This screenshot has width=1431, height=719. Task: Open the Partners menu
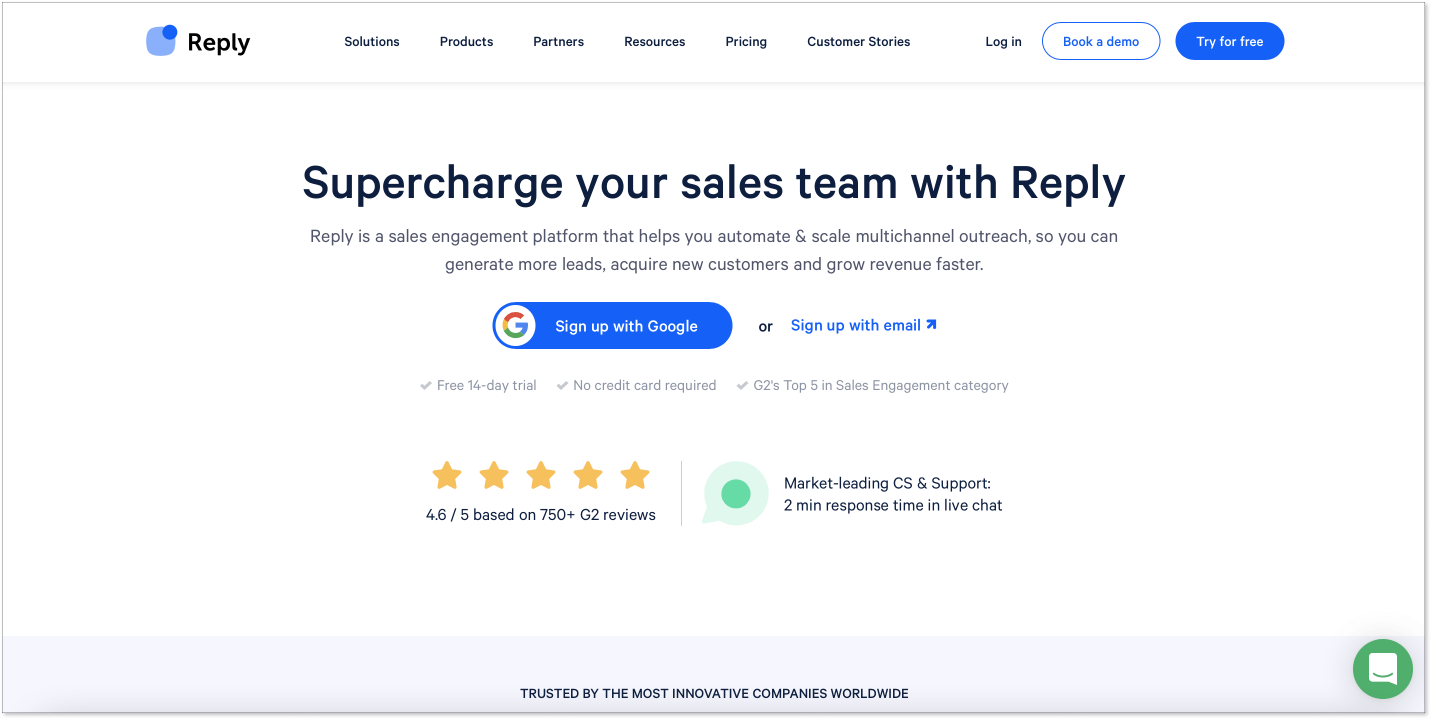[559, 42]
